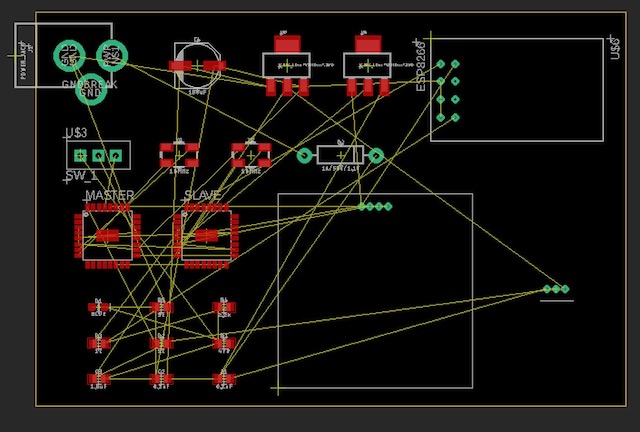Click the top-left green power jack pad
This screenshot has height=432, width=640.
[x=69, y=56]
